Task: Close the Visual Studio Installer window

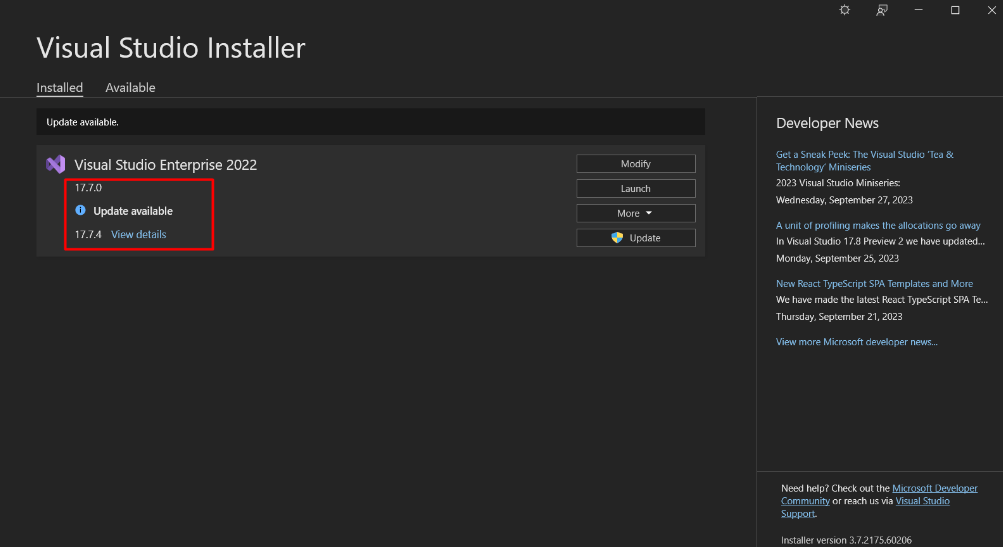Action: (991, 10)
